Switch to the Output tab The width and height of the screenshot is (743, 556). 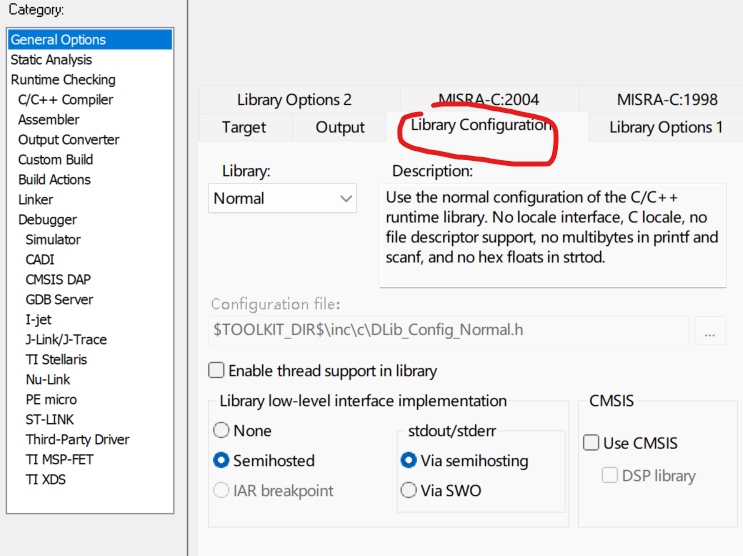(340, 127)
